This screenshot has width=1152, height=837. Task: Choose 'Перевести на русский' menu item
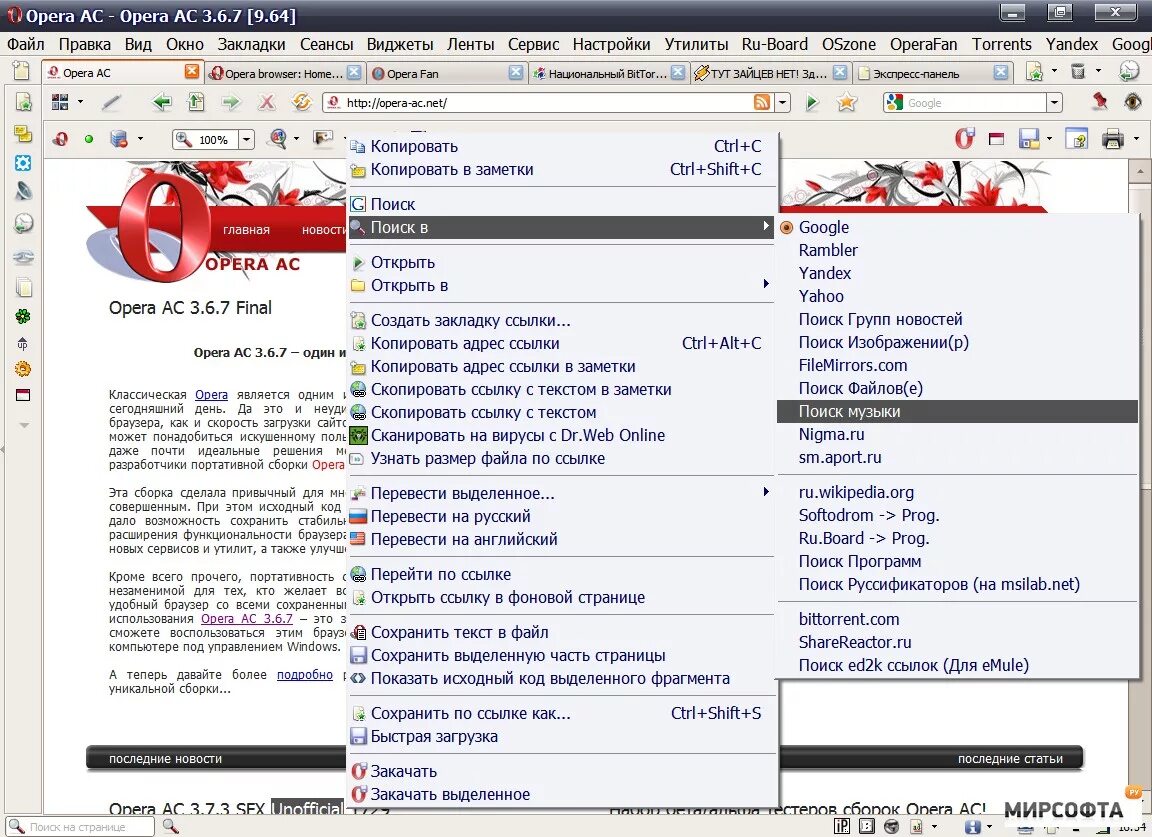click(562, 516)
